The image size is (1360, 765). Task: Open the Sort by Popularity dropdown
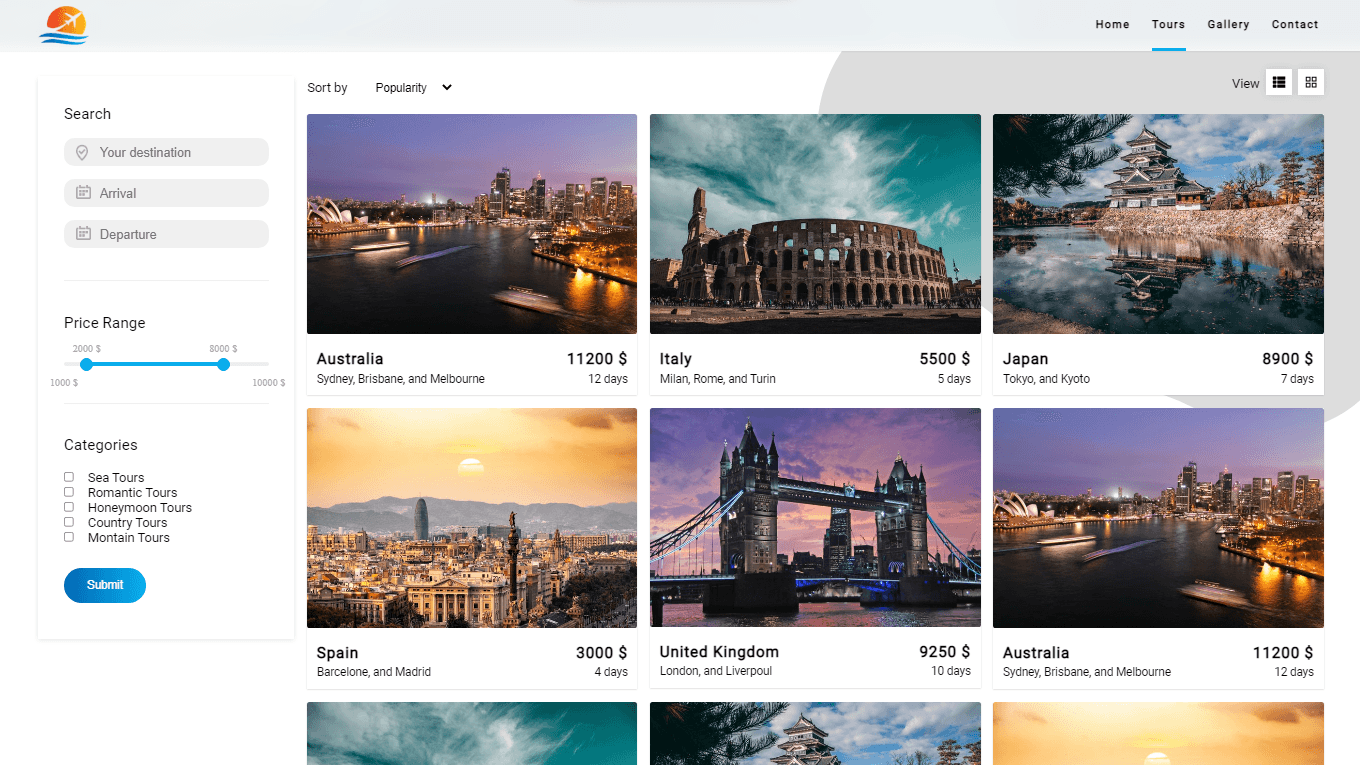(413, 88)
